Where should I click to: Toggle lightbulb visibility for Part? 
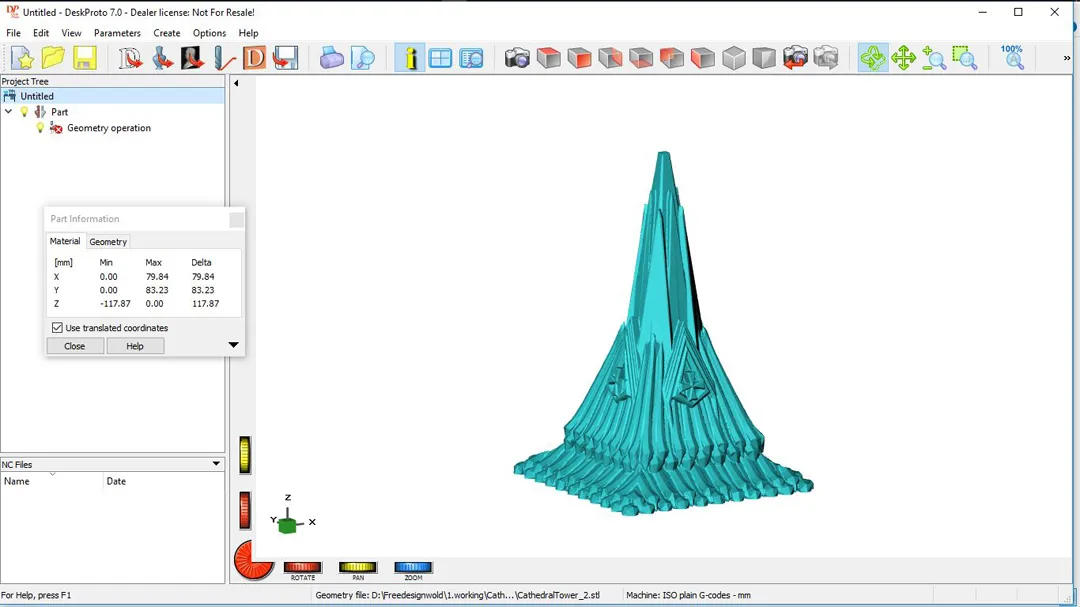coord(25,112)
